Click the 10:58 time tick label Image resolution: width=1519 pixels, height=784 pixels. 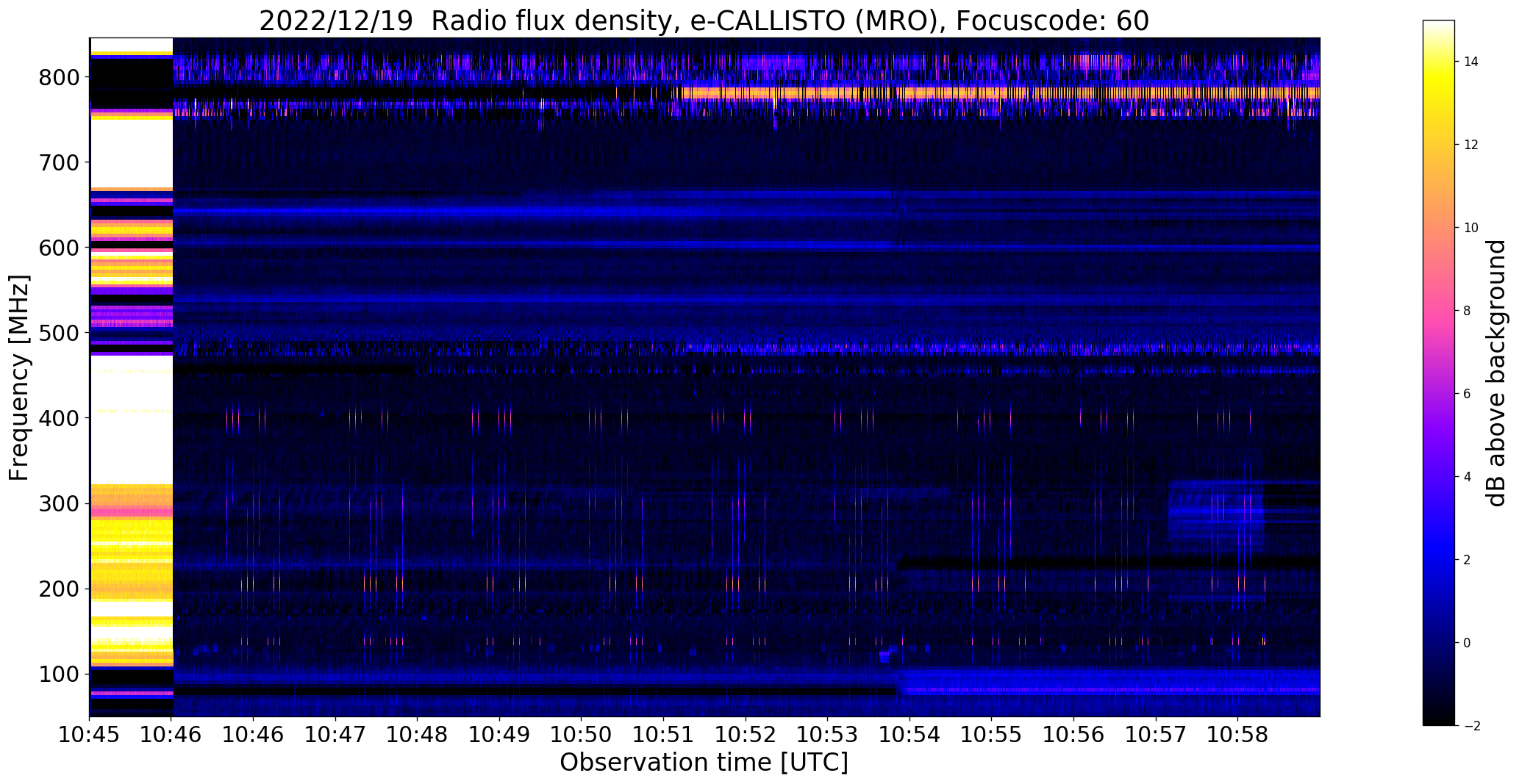click(1237, 735)
